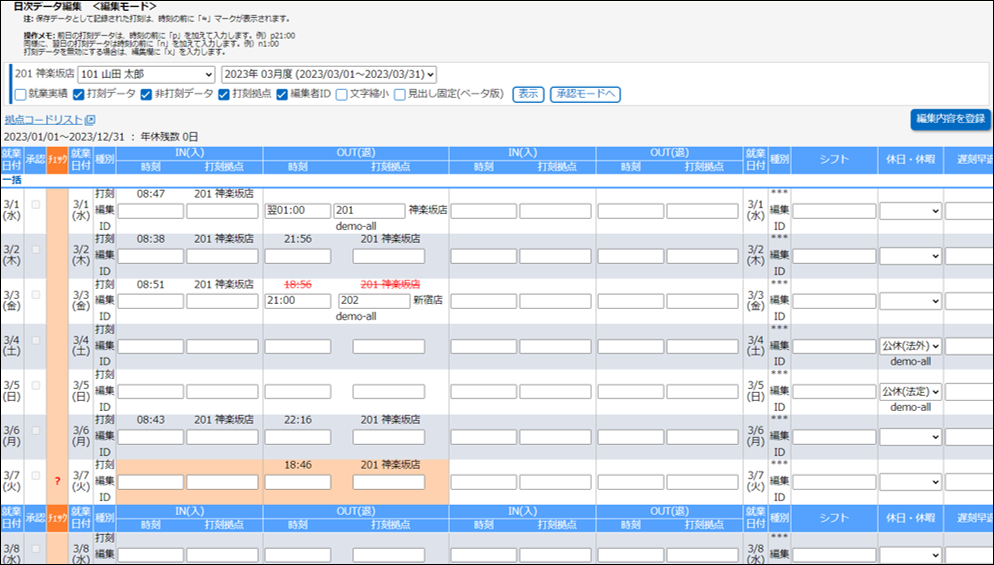Open the 3/1 holiday type dropdown
This screenshot has width=994, height=565.
point(910,211)
